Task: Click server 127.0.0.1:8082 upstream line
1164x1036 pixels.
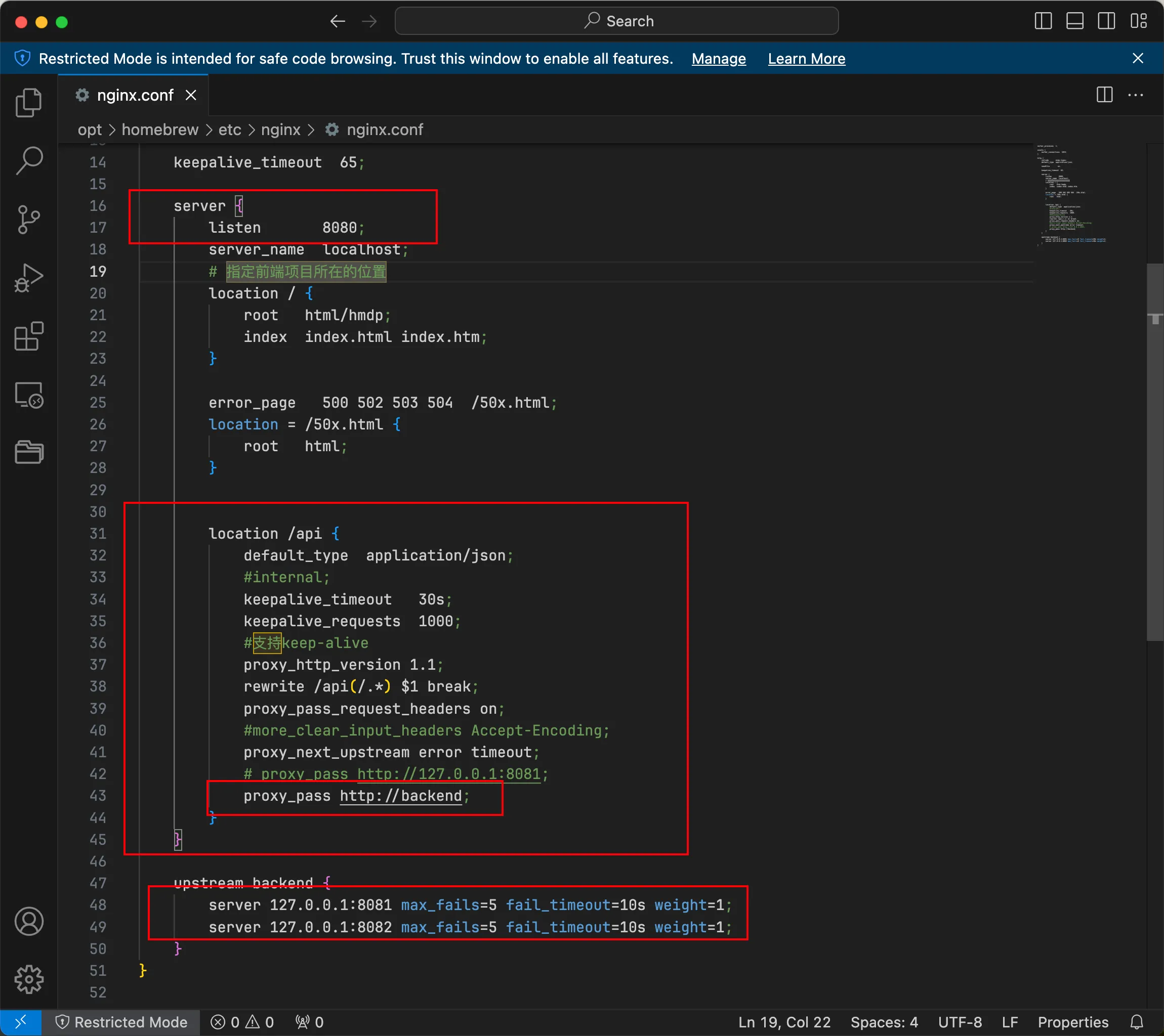Action: [470, 927]
